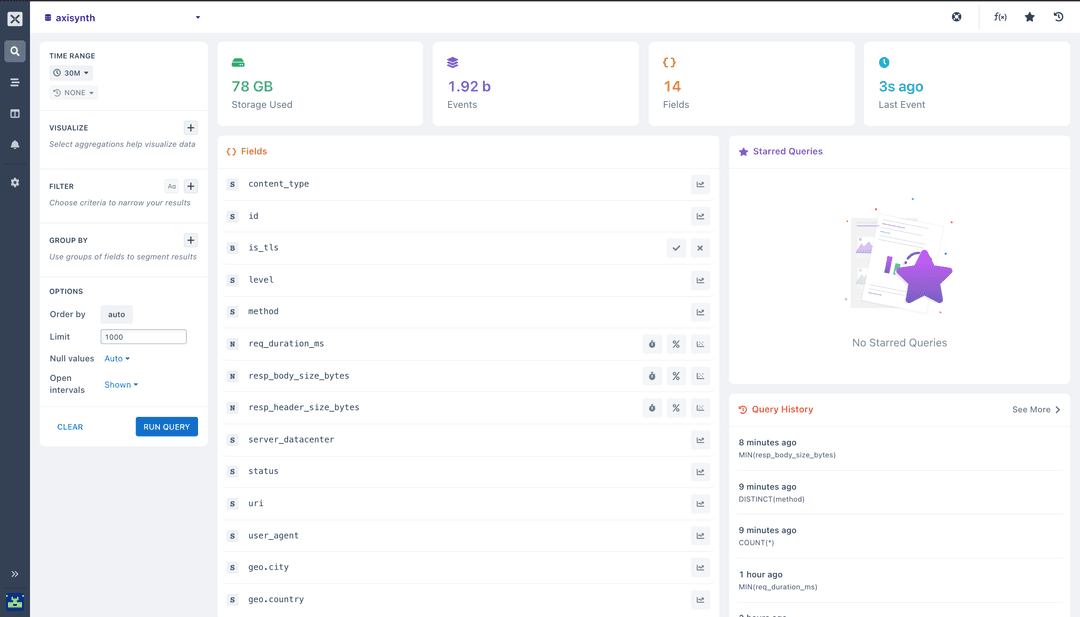Open the f(x) virtual fields panel
The image size is (1080, 617).
[x=1000, y=16]
